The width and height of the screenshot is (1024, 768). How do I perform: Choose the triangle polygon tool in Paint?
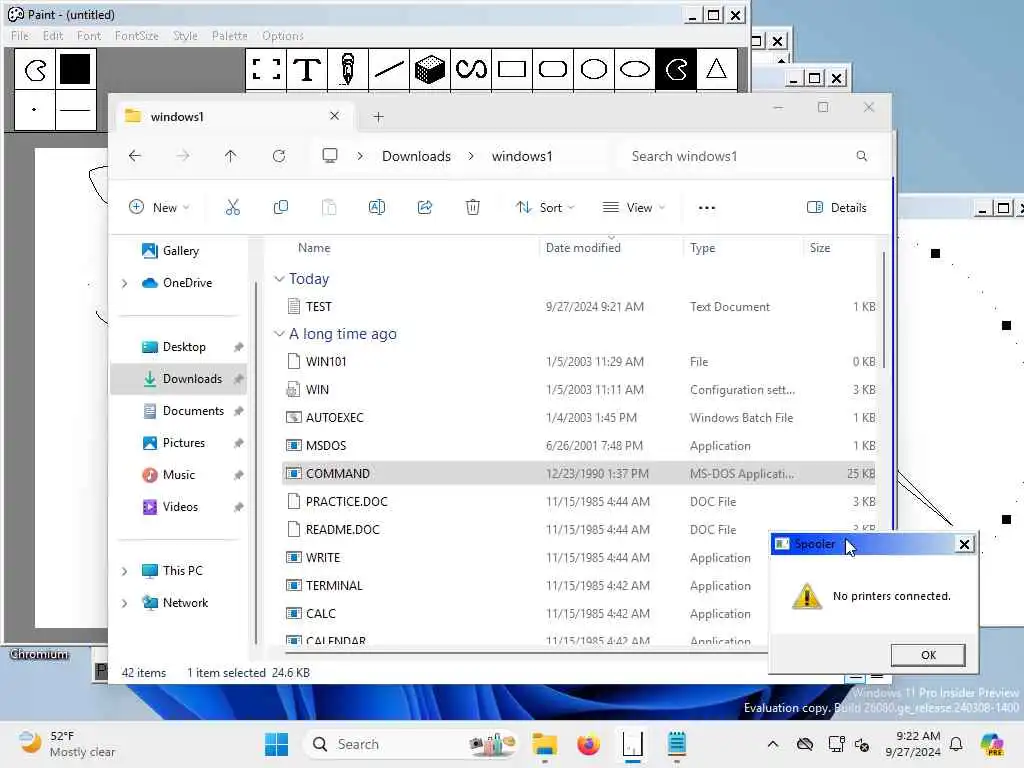pos(716,69)
